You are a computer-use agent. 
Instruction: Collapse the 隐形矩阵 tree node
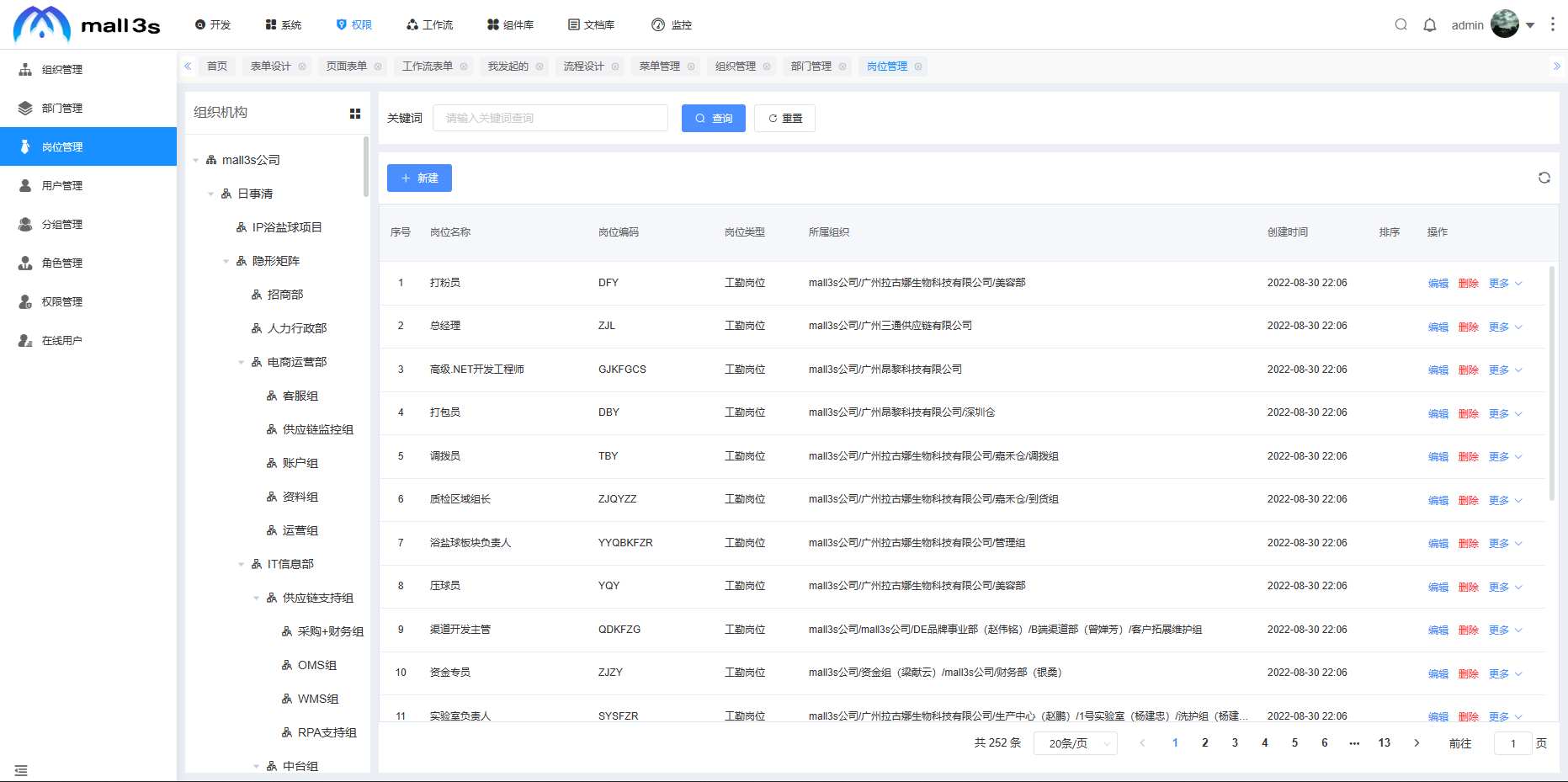click(x=226, y=261)
